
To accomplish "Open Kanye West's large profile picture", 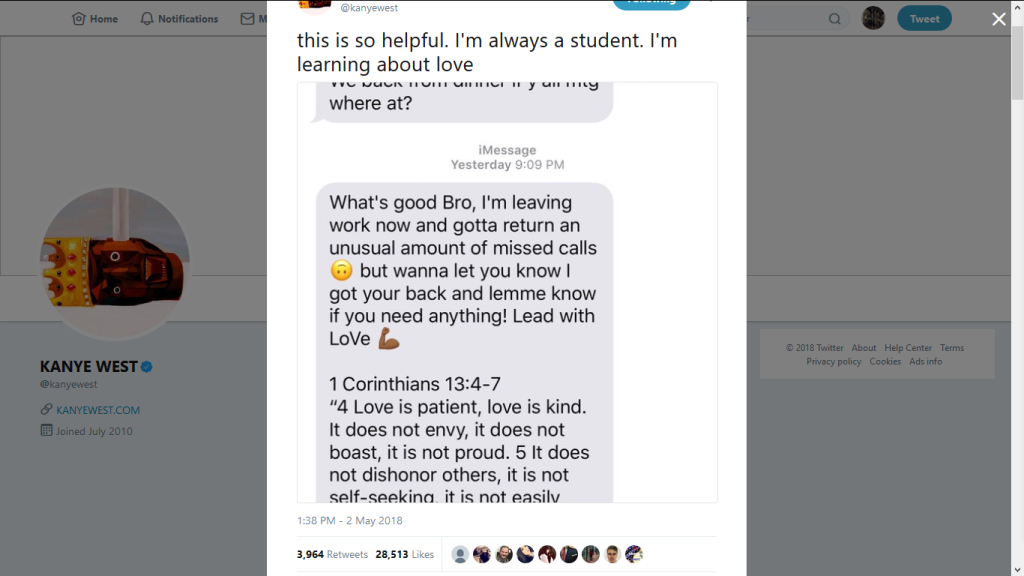I will pyautogui.click(x=114, y=263).
